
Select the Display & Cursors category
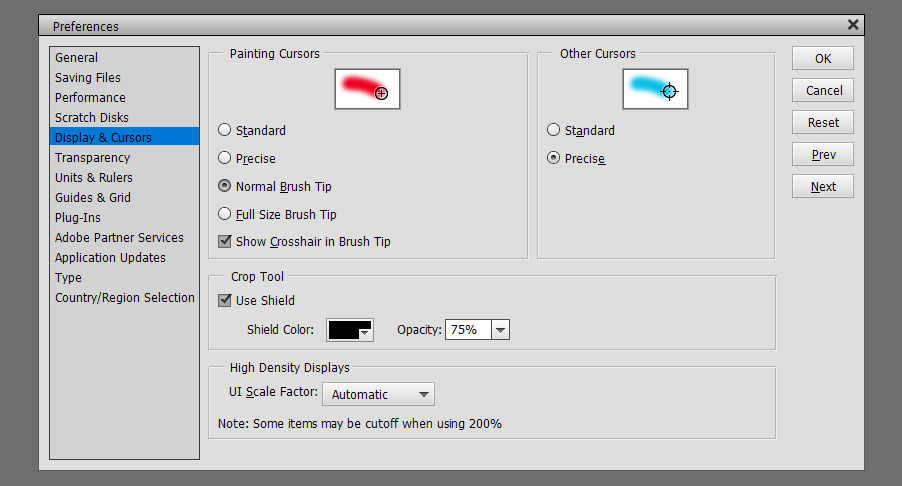[124, 137]
